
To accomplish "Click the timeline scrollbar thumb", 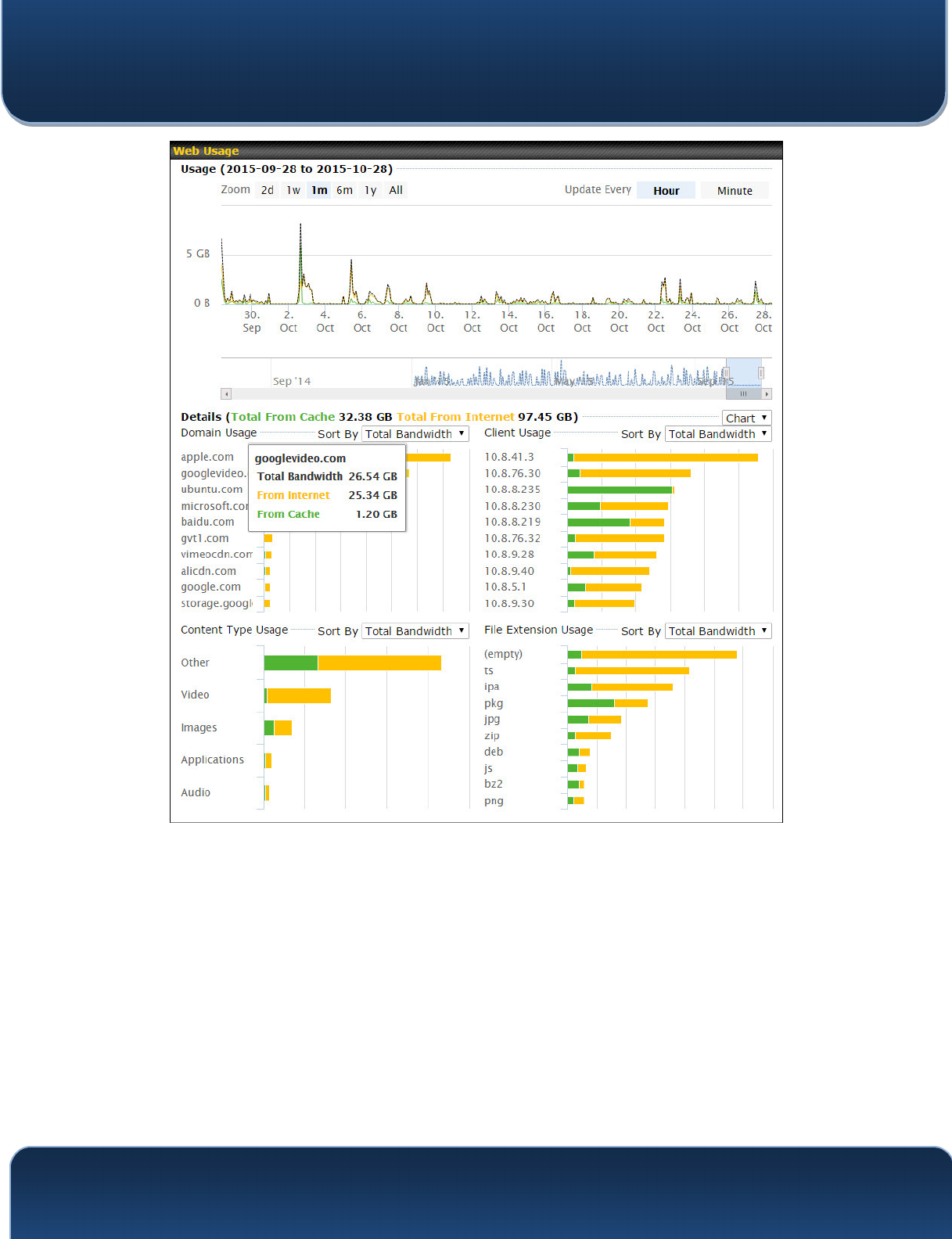I will pos(743,394).
